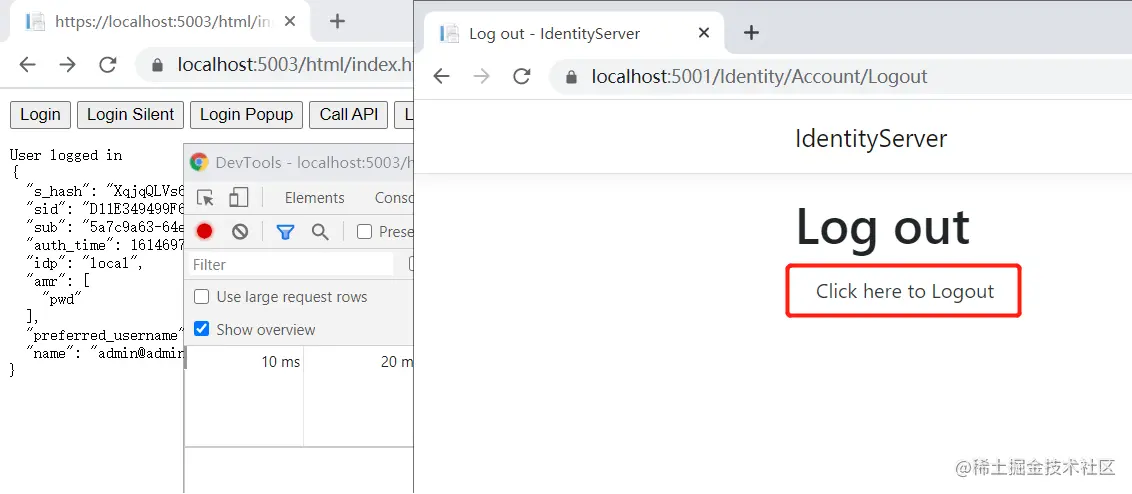Enable Use large request rows

(203, 297)
